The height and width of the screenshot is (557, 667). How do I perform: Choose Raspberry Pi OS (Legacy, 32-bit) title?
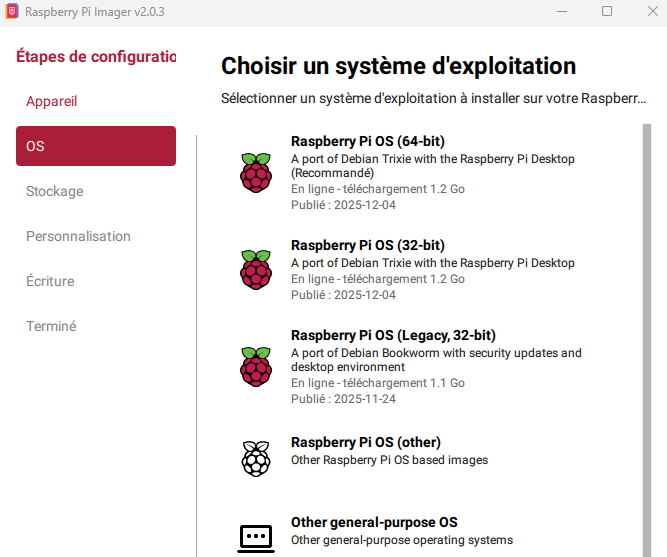(393, 335)
